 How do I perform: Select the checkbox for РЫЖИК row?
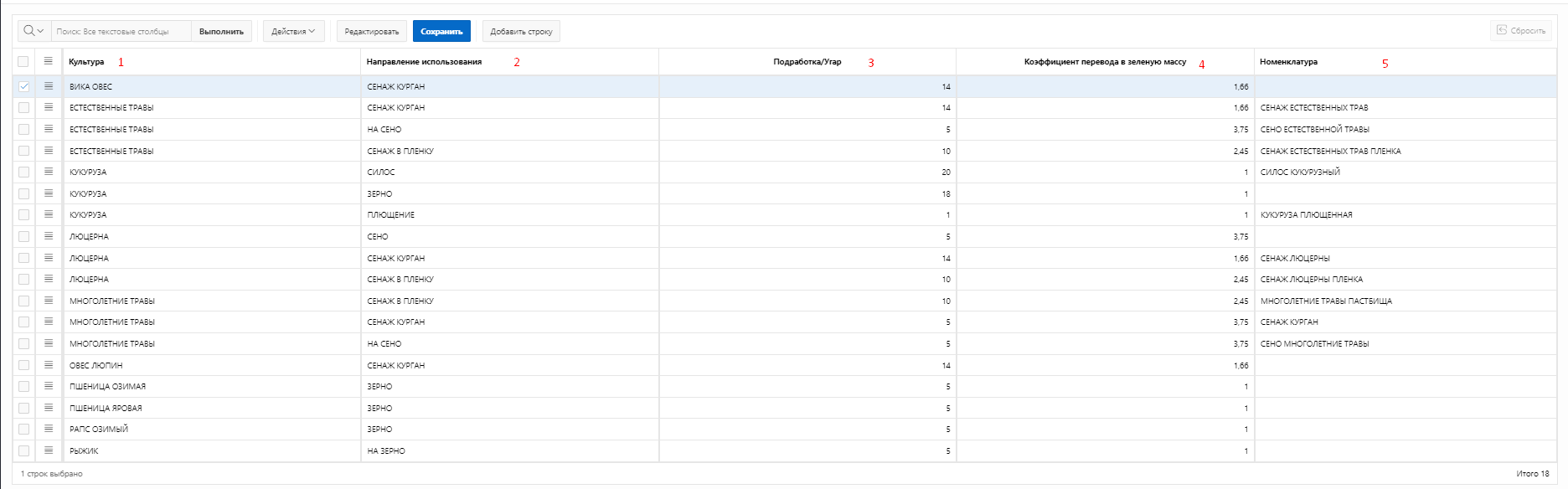[23, 450]
